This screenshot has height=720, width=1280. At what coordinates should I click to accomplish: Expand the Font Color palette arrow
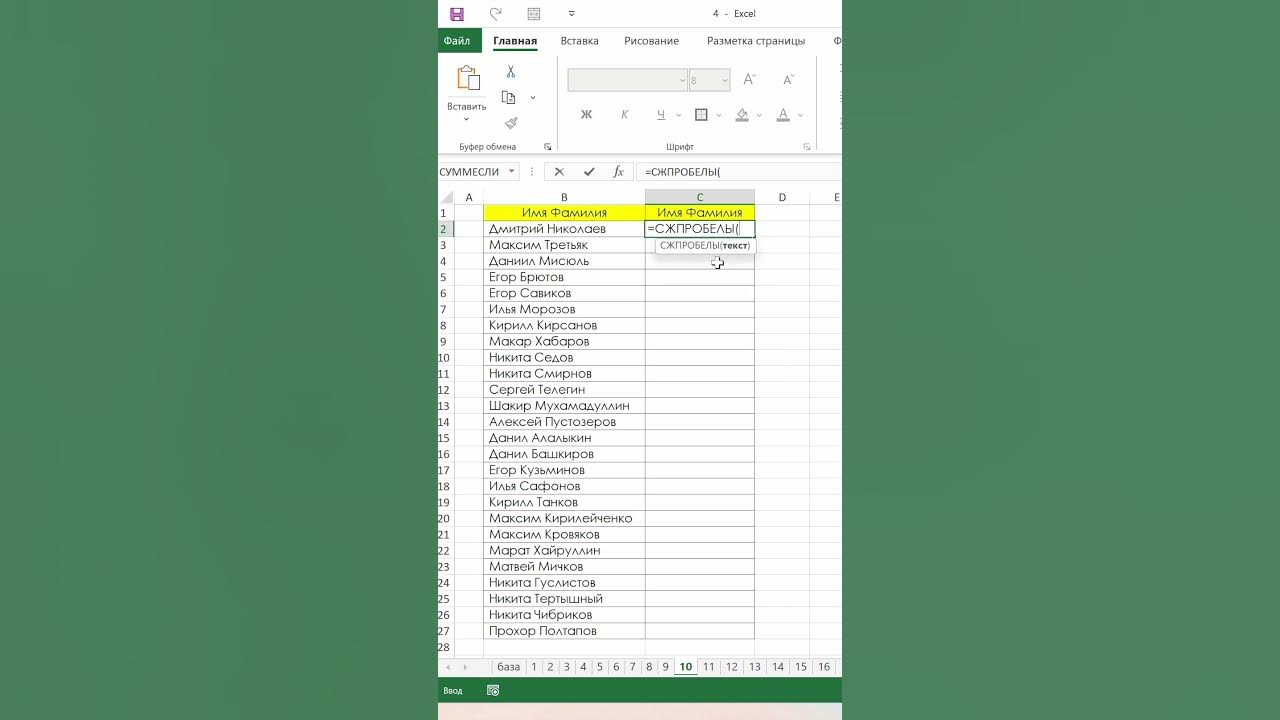click(x=801, y=115)
